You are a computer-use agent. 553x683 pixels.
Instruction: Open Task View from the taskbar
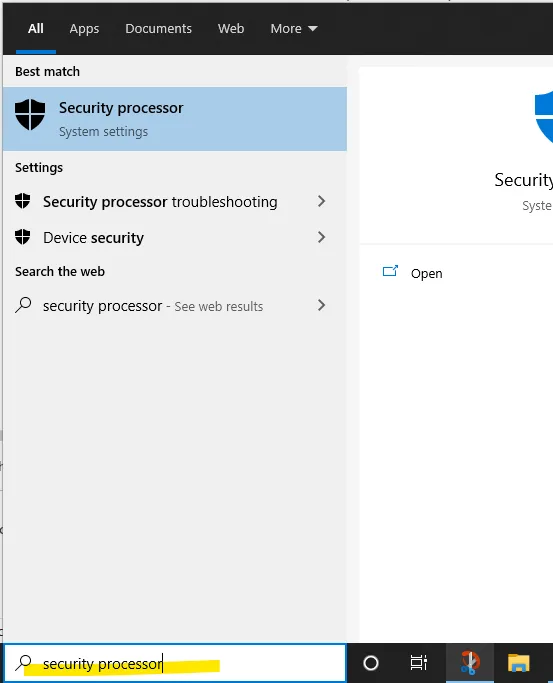coord(418,663)
